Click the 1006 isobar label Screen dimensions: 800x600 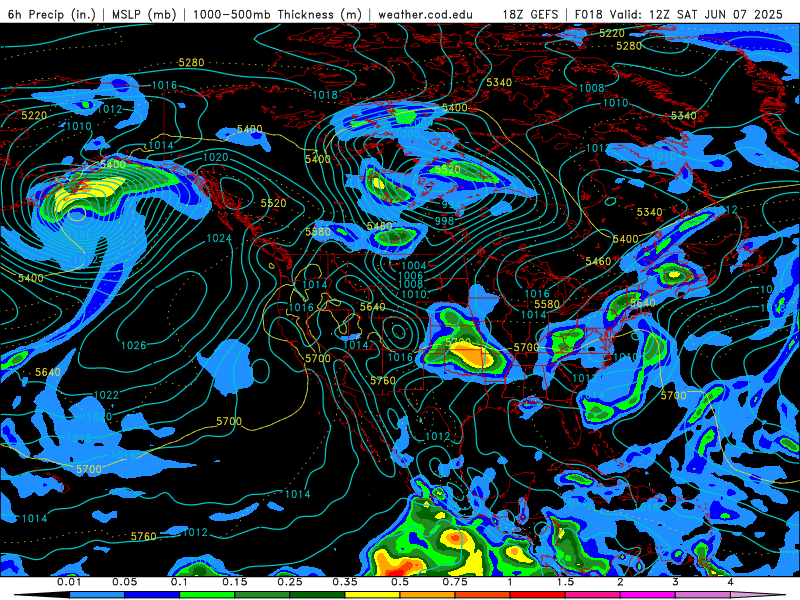point(411,276)
